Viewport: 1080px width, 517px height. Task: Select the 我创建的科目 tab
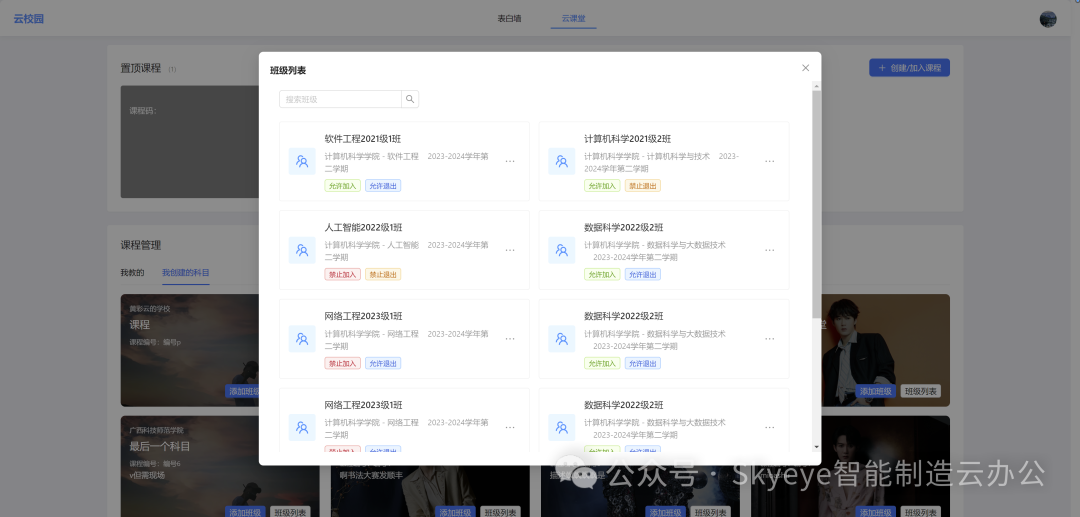tap(185, 273)
